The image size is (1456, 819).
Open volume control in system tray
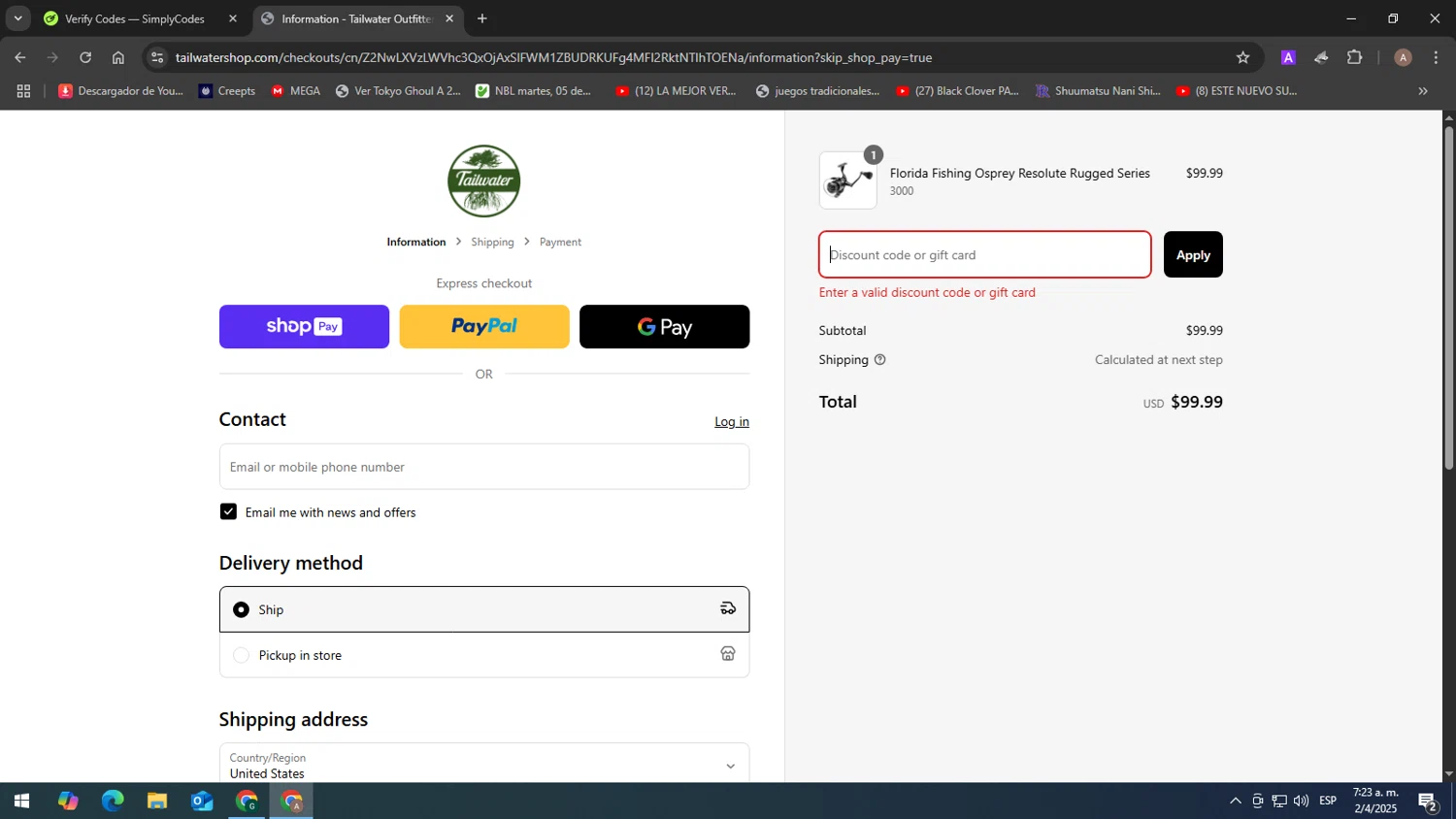1301,801
